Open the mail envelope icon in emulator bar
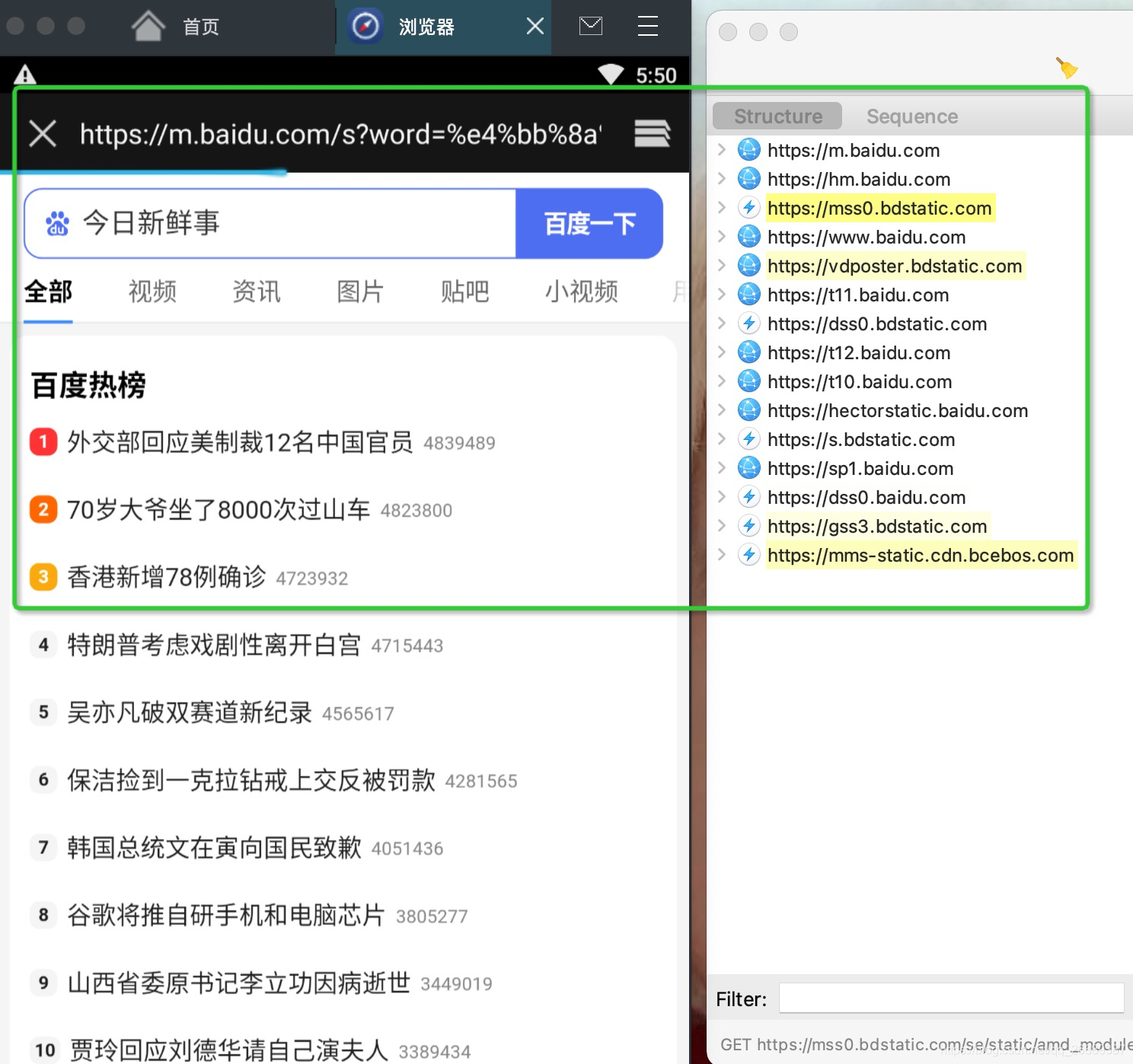The image size is (1133, 1064). 591,27
